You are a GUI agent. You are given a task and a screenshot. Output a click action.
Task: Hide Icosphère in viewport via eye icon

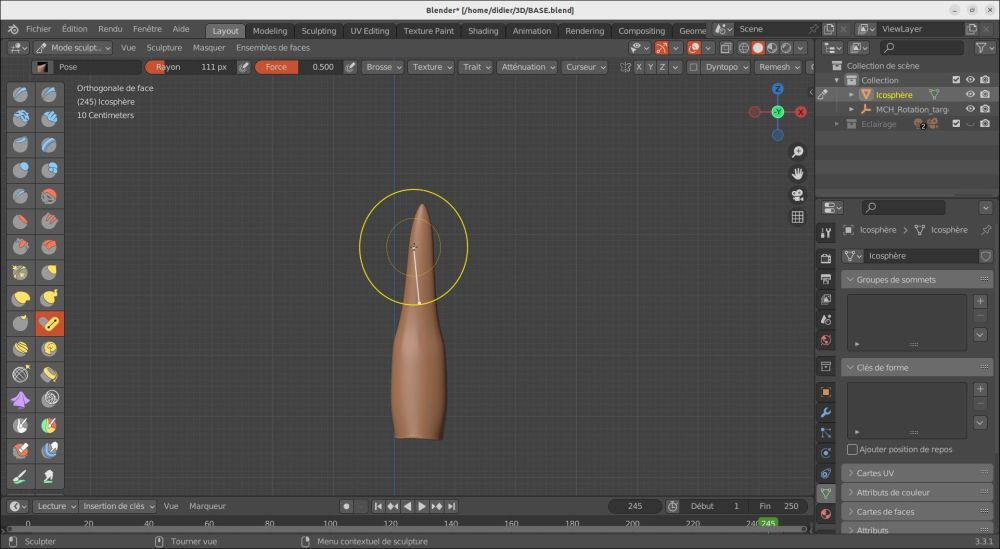click(x=969, y=95)
